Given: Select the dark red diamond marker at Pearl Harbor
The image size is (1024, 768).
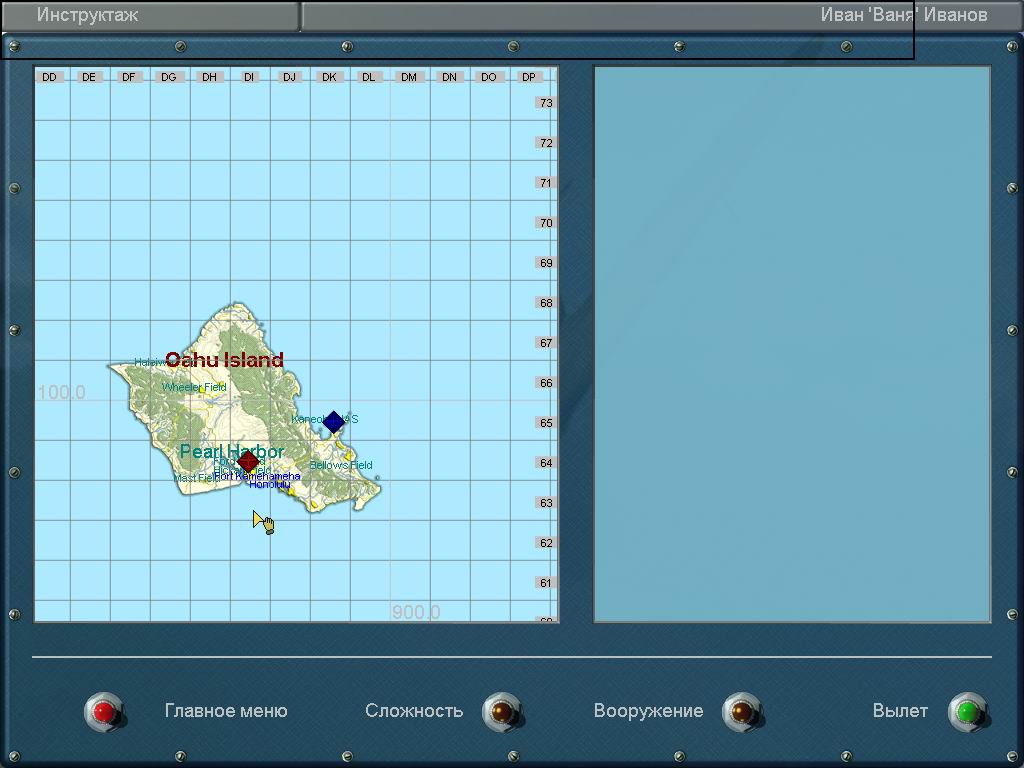Looking at the screenshot, I should [x=248, y=461].
